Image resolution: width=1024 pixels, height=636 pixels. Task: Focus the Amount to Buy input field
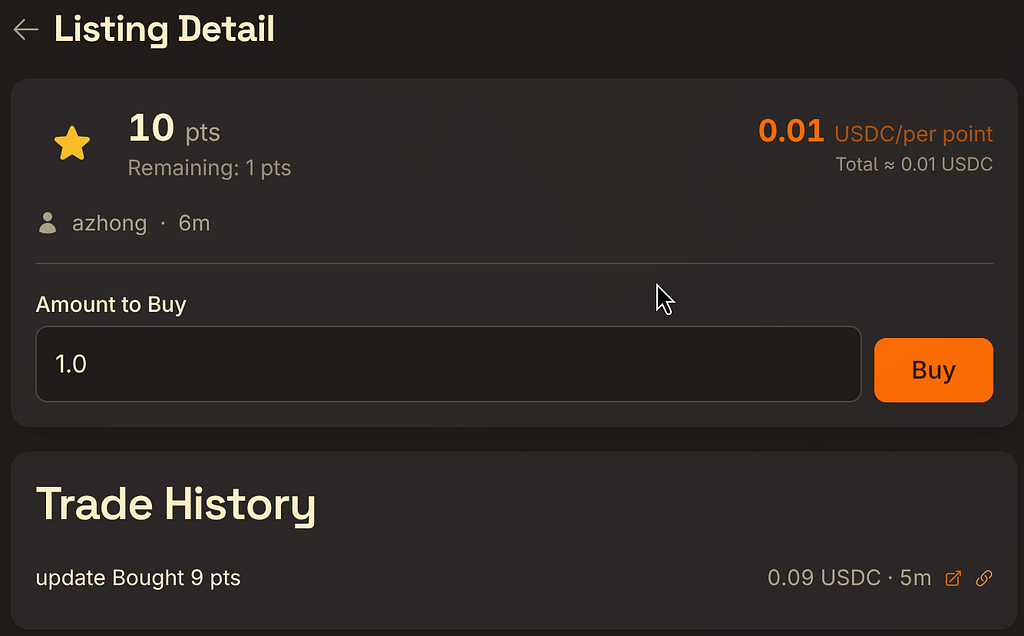click(448, 364)
